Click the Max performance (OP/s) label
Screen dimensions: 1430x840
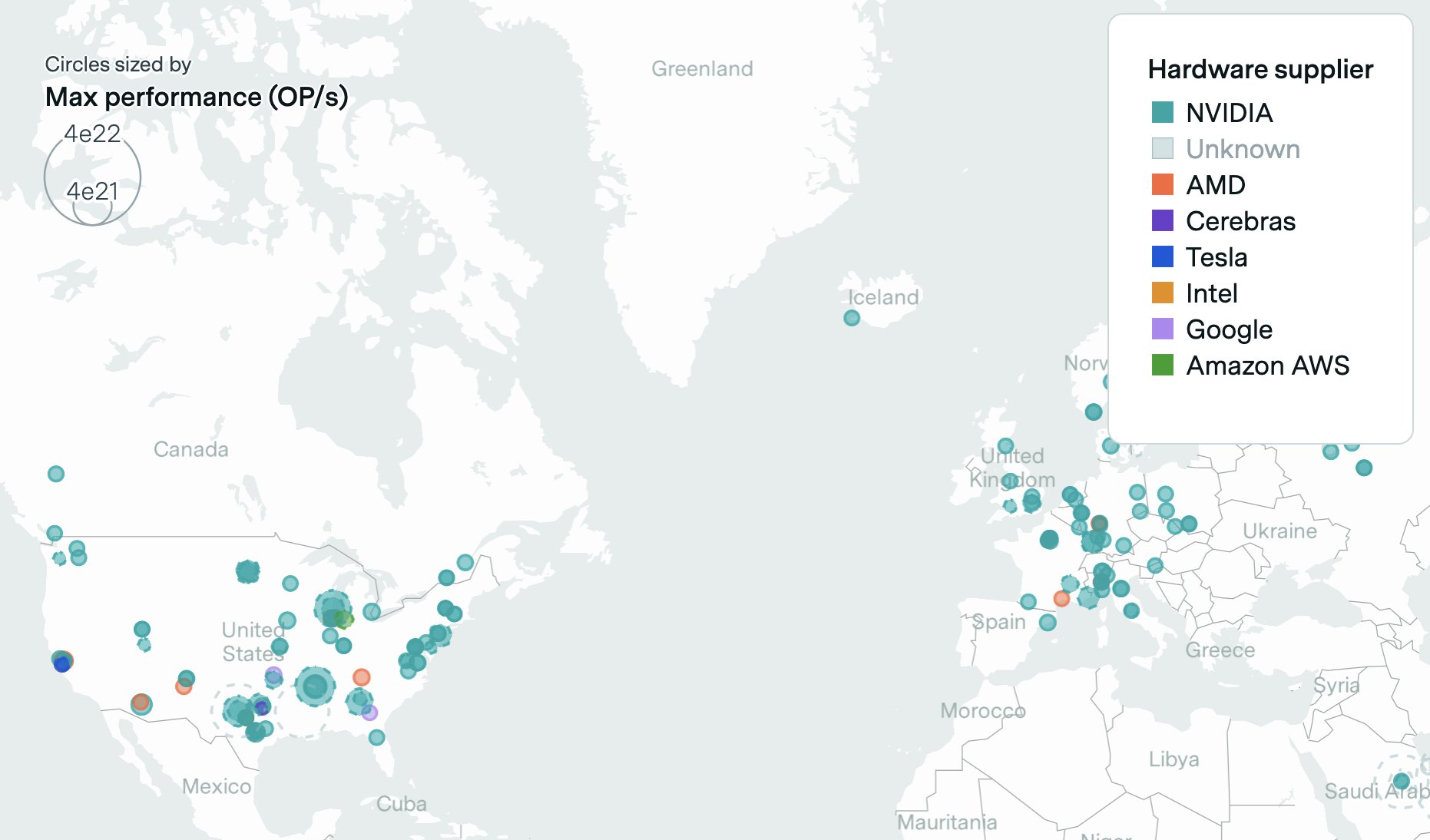[198, 98]
